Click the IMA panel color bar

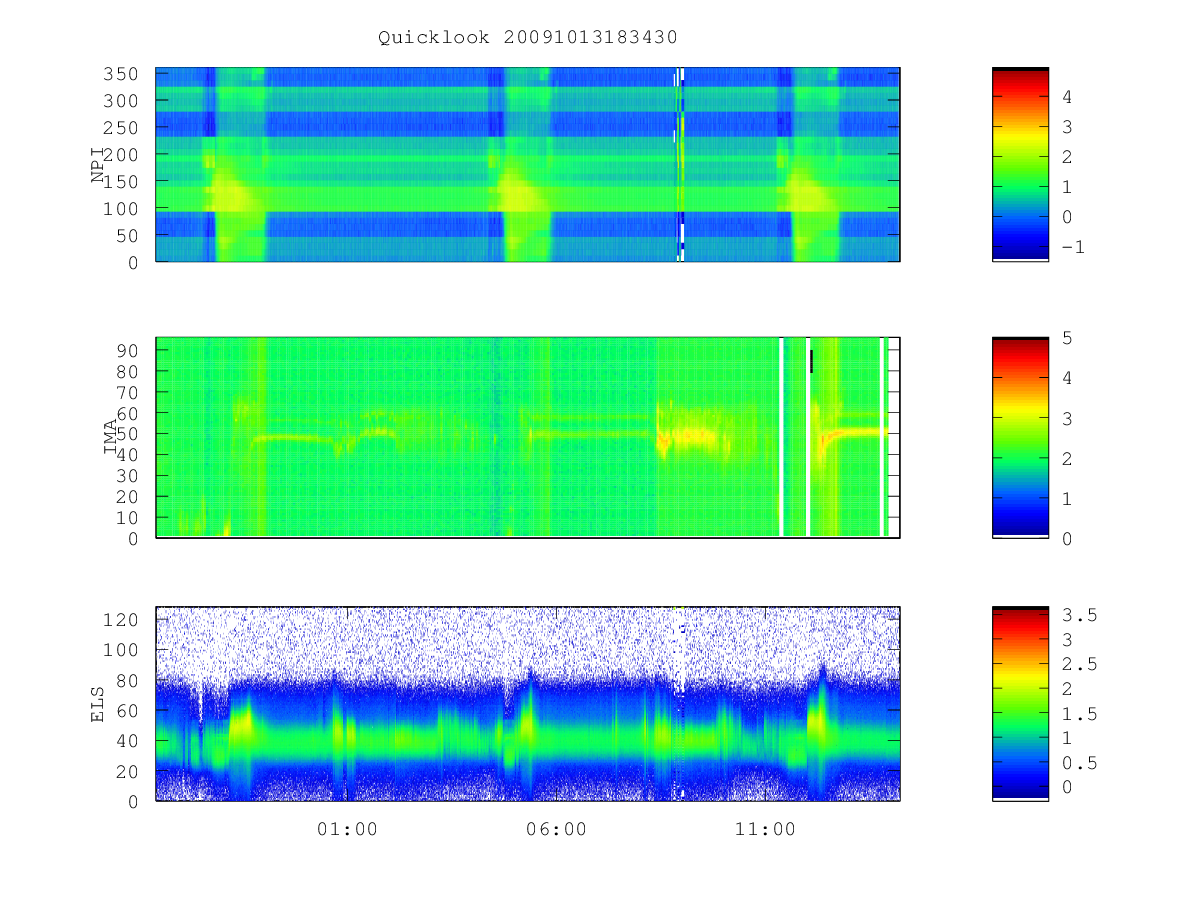tap(1020, 437)
